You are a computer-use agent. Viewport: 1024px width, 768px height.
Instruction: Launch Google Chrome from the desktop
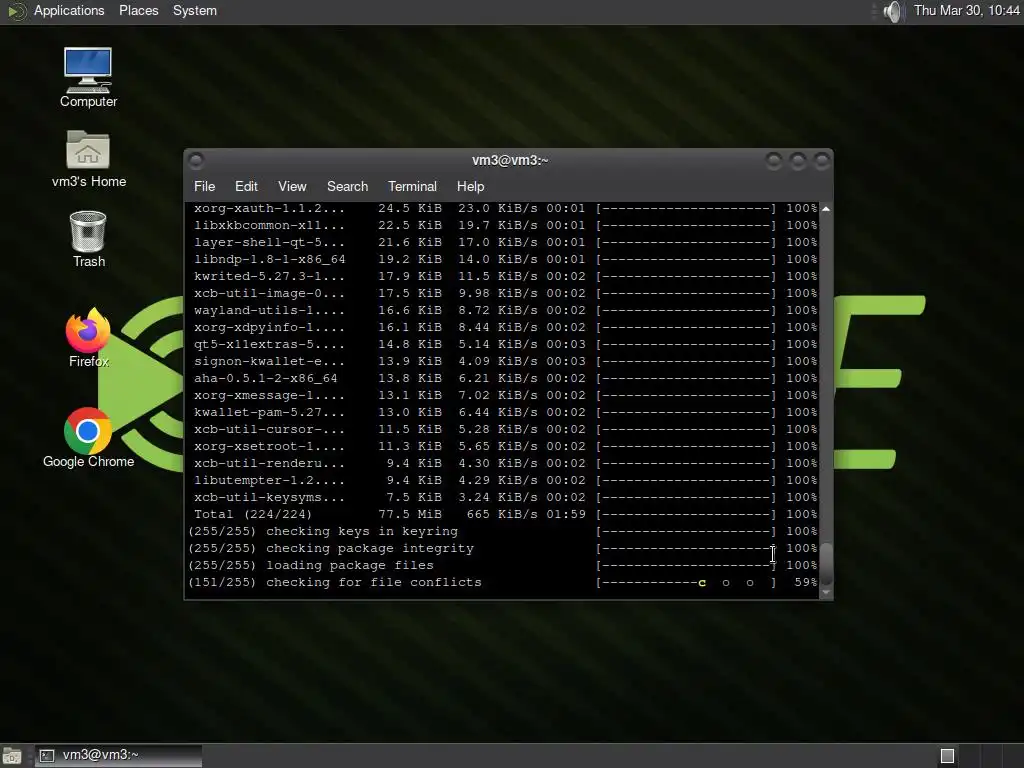coord(88,438)
